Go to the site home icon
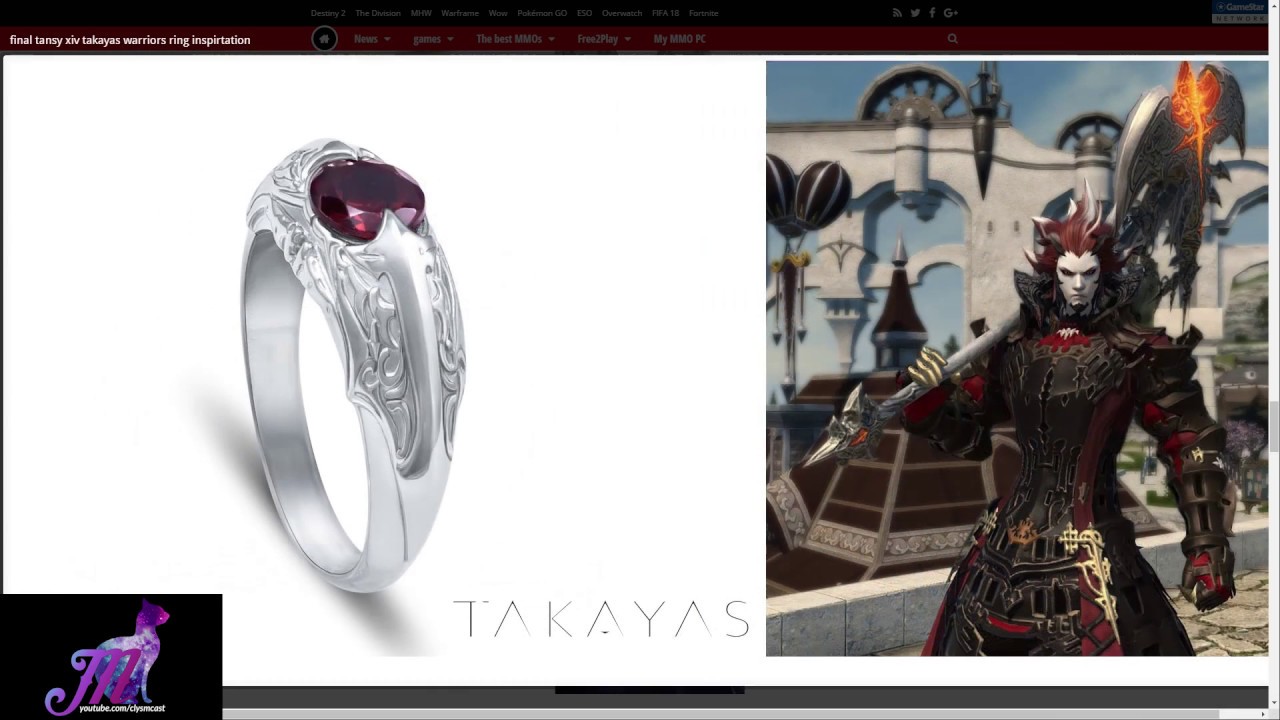 tap(324, 39)
